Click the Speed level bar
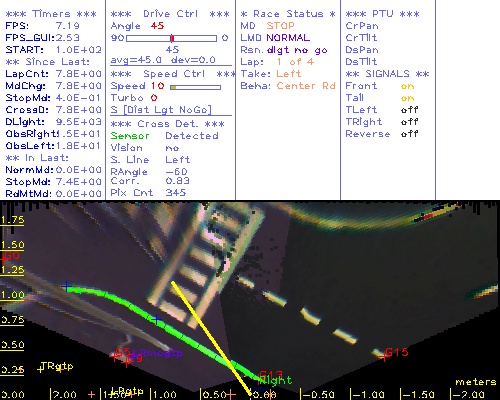Viewport: 500px width, 400px height. click(195, 87)
